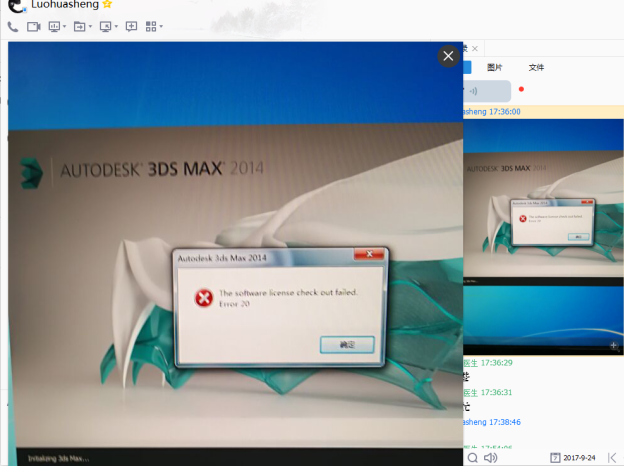Click the 医生 17:36:29 message header
The height and width of the screenshot is (466, 624).
point(488,363)
